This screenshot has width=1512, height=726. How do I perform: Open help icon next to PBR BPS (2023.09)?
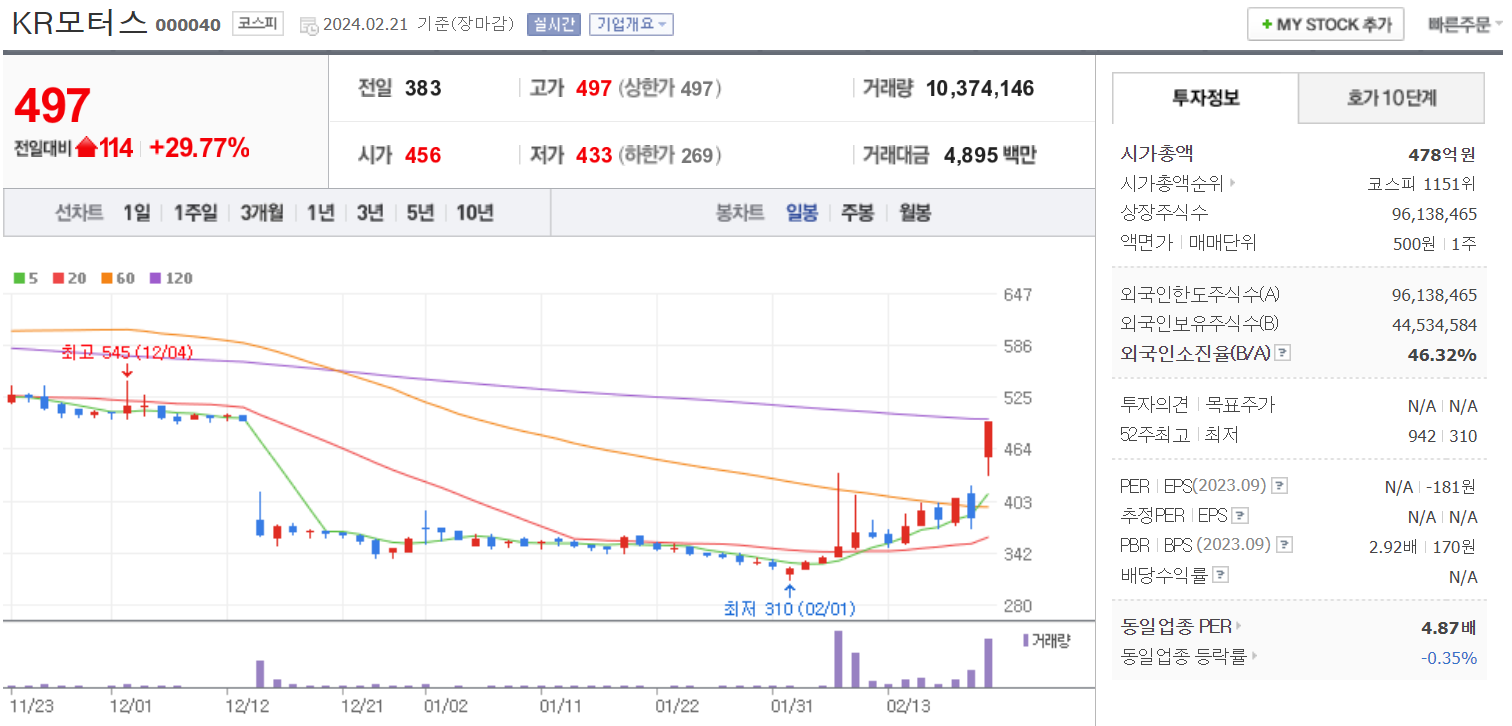(1285, 545)
